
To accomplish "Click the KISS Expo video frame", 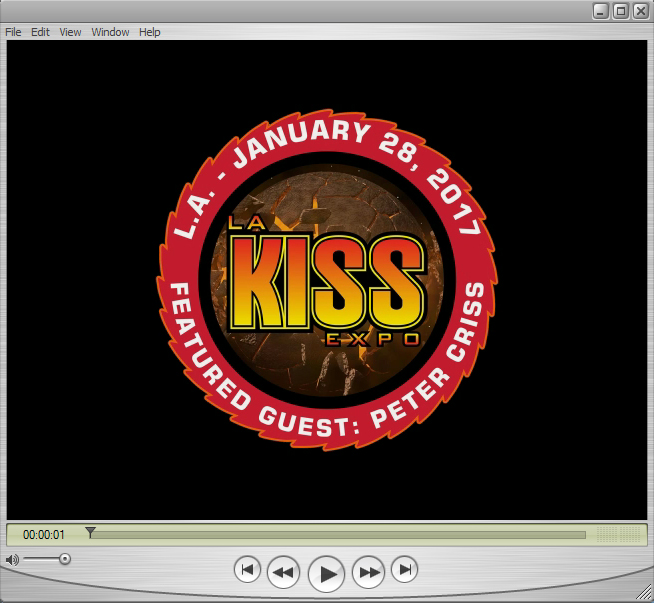I will pos(327,280).
